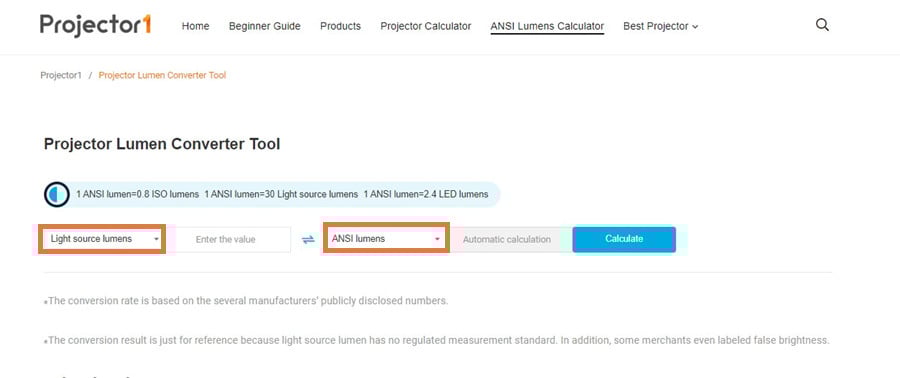Screen dimensions: 900x378
Task: Open the Home menu item
Action: click(195, 26)
